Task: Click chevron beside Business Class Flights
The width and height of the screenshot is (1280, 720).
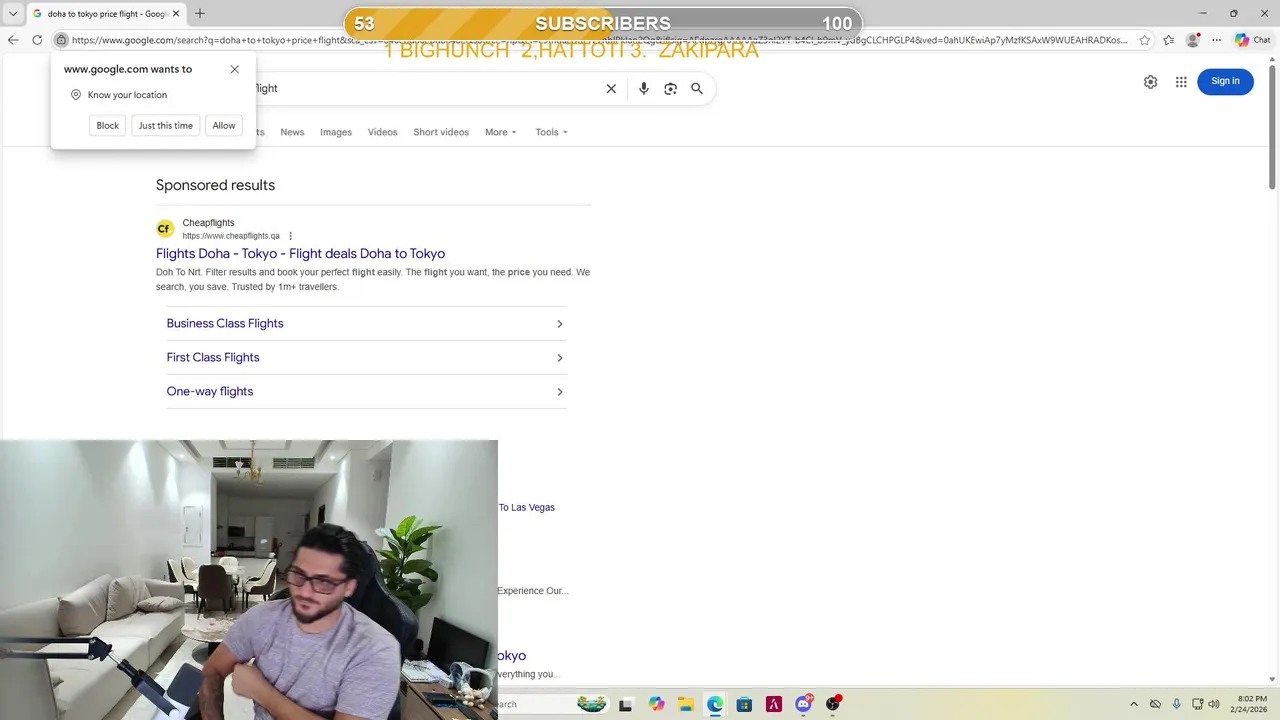Action: pos(560,324)
